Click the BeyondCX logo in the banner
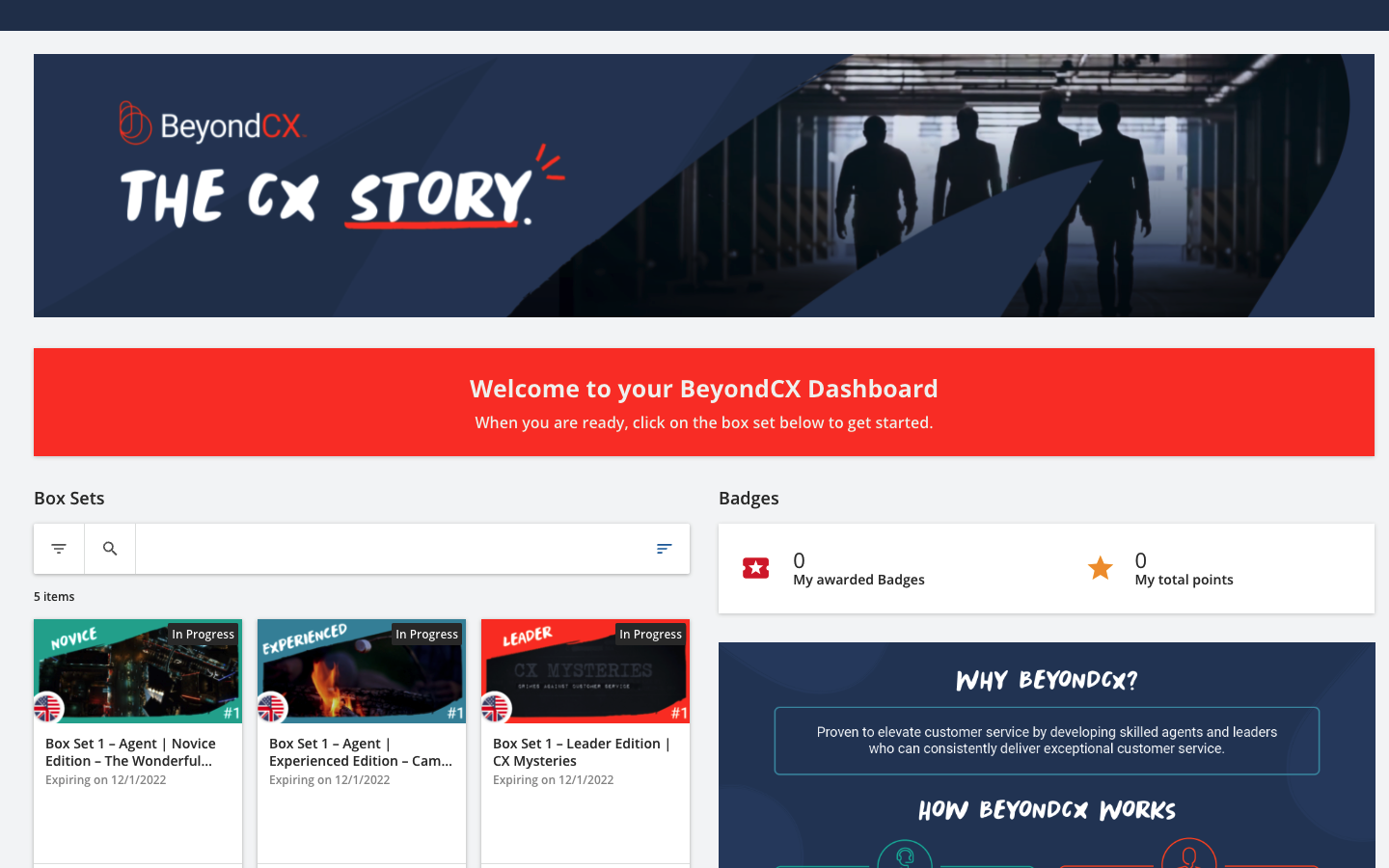Image resolution: width=1389 pixels, height=868 pixels. point(212,124)
